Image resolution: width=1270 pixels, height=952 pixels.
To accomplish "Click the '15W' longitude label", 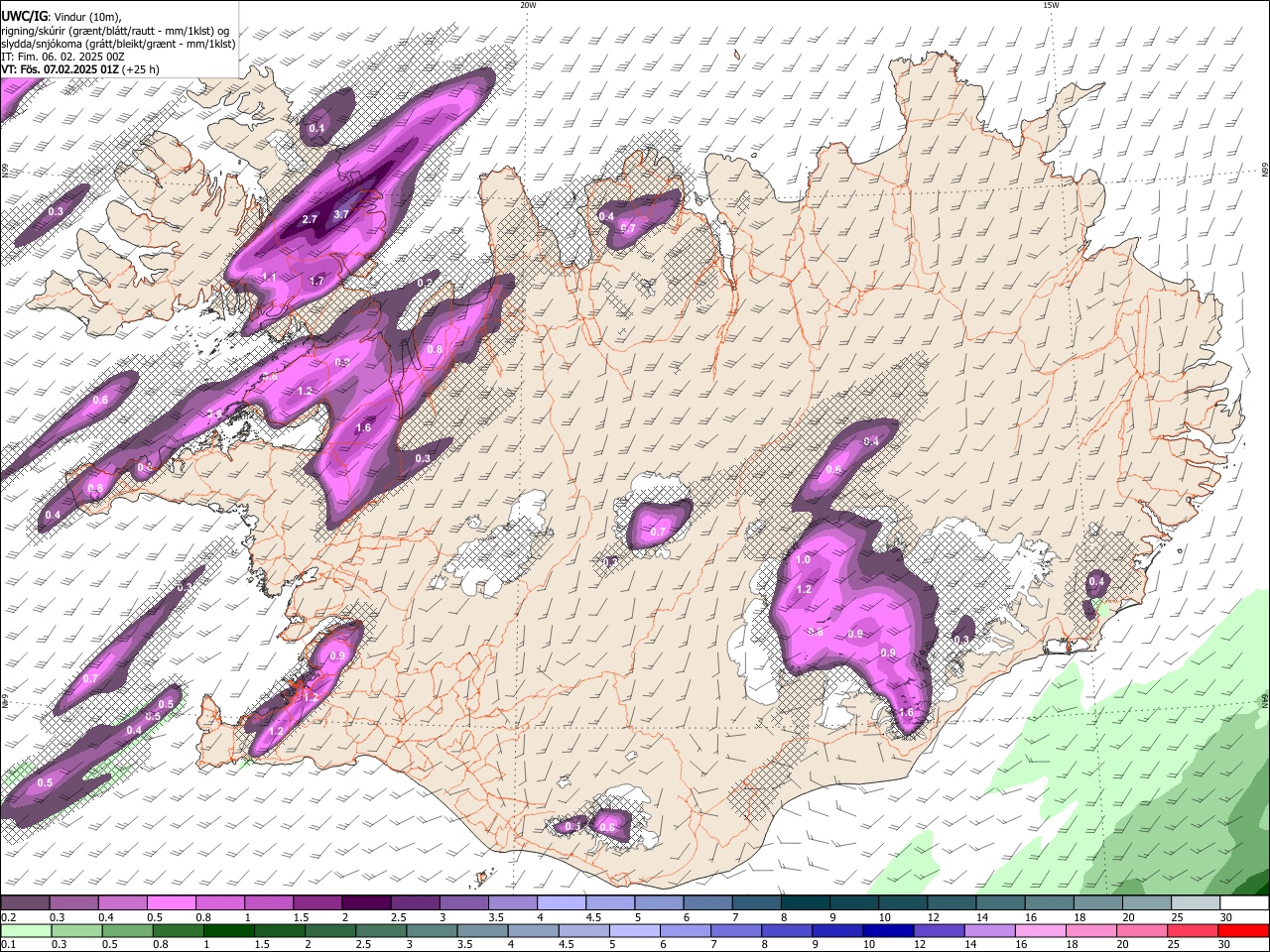I will coord(1052,5).
